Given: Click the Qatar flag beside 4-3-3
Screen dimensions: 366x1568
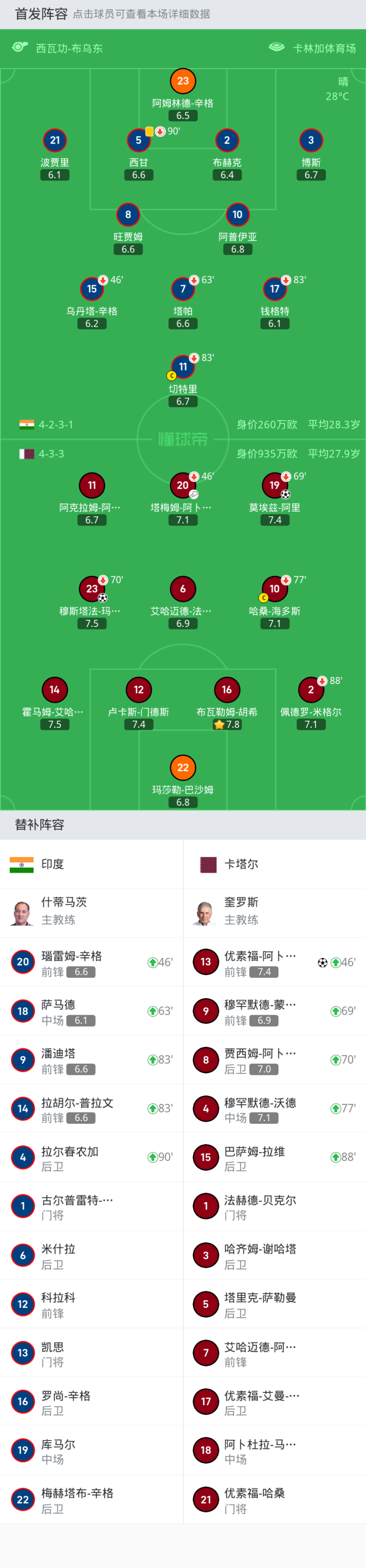Looking at the screenshot, I should [x=27, y=453].
